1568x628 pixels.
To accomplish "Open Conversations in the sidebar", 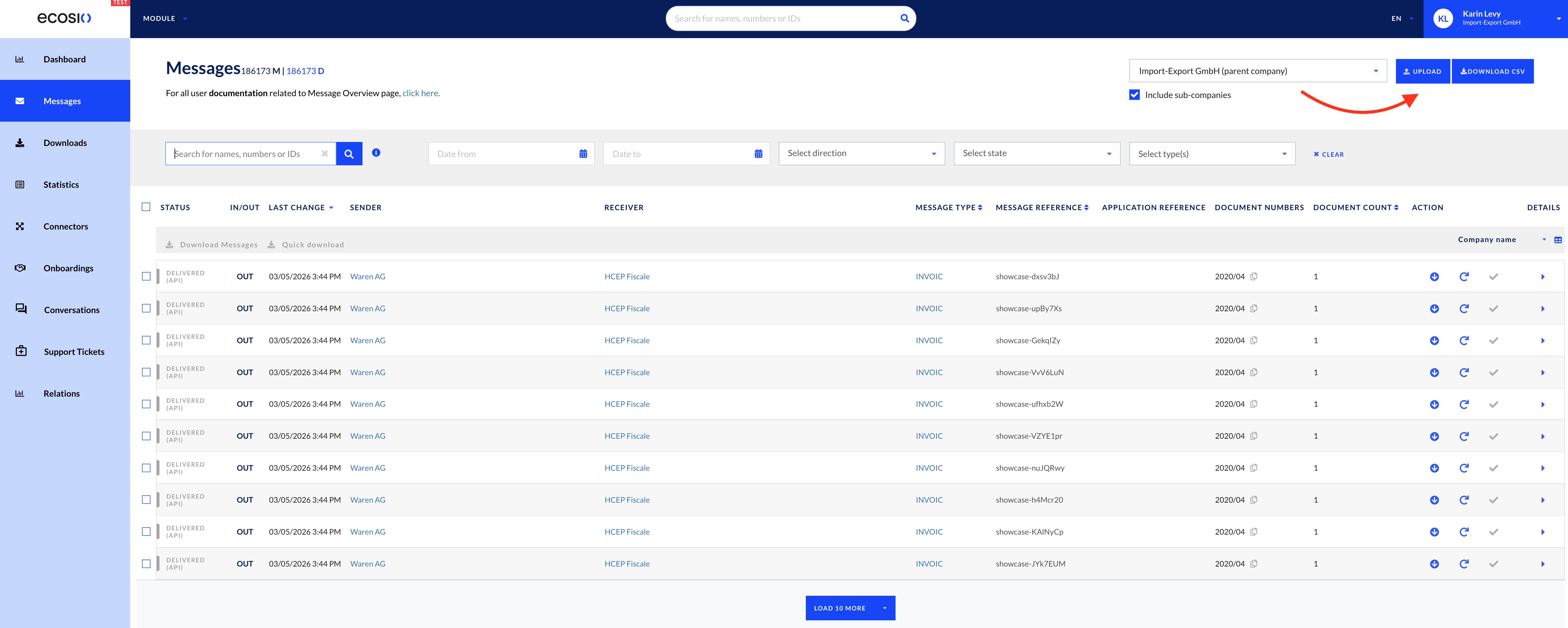I will tap(65, 310).
